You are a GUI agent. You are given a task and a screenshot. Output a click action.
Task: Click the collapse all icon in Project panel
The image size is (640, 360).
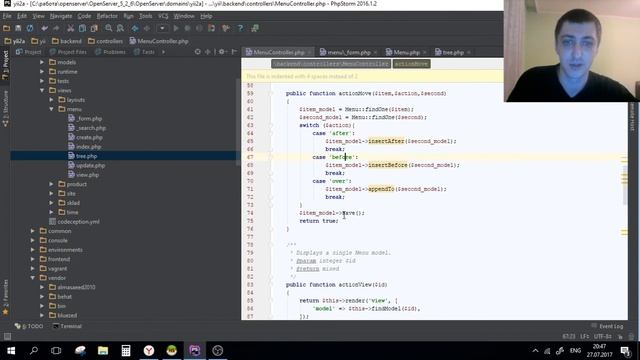(208, 52)
